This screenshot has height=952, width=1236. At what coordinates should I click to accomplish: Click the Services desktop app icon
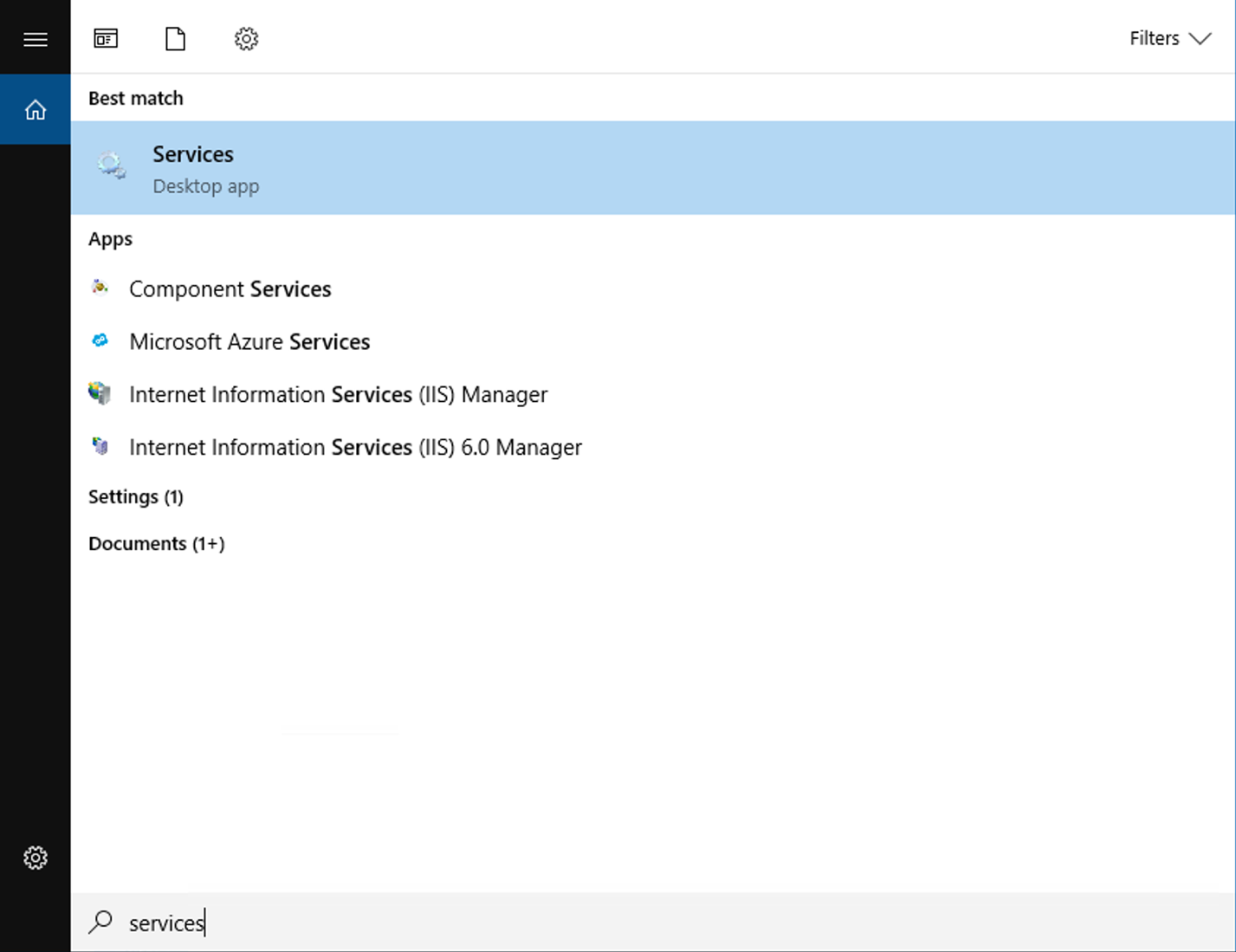(x=112, y=165)
